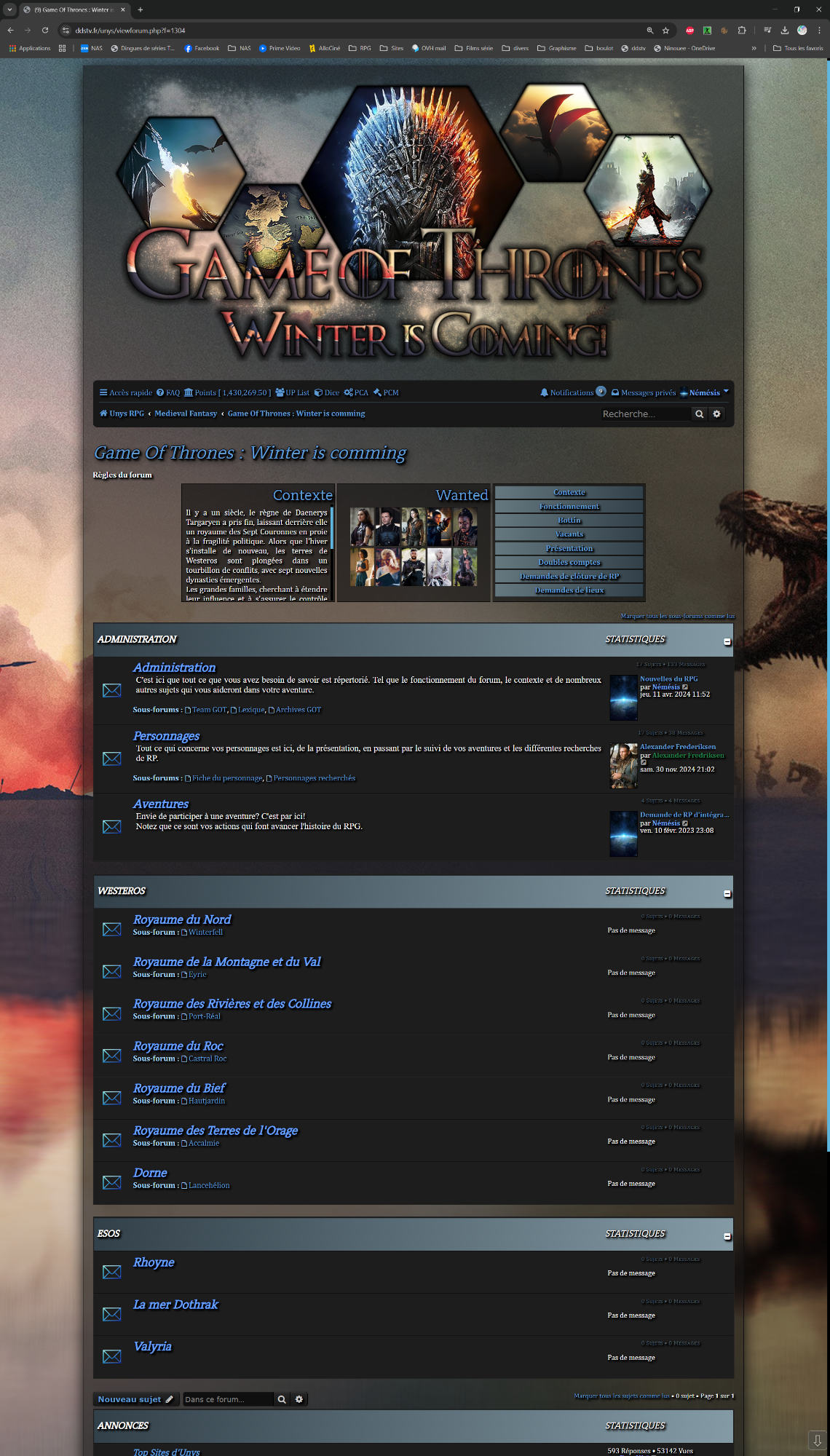Expand the Némésis user dropdown
The width and height of the screenshot is (830, 1456).
click(704, 392)
